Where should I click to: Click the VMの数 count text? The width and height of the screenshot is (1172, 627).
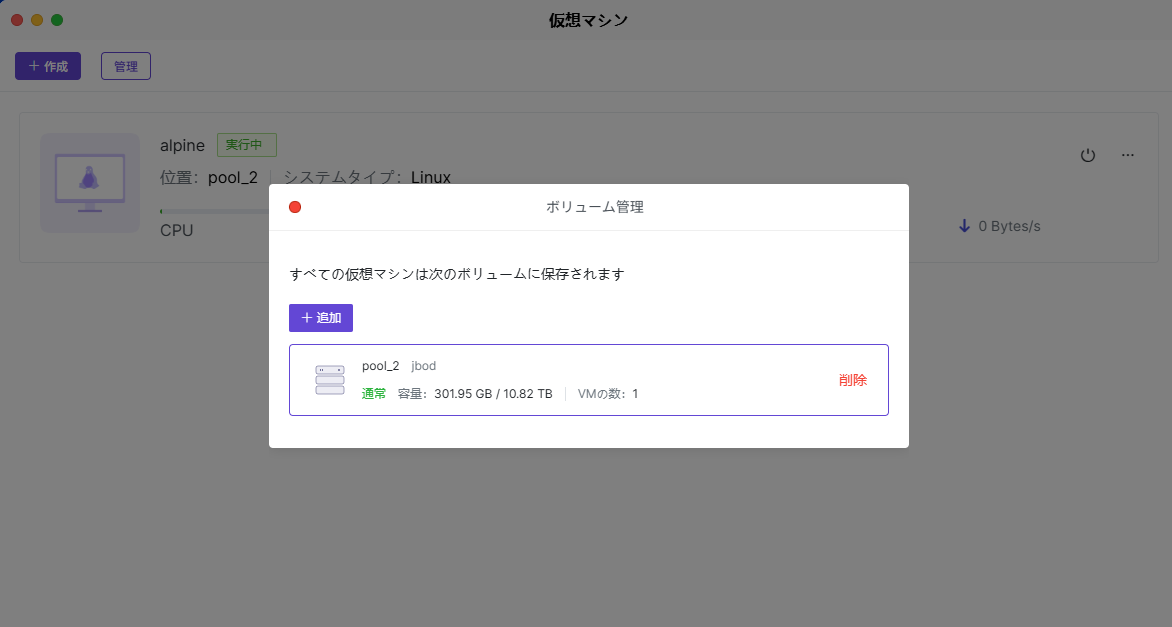(607, 394)
